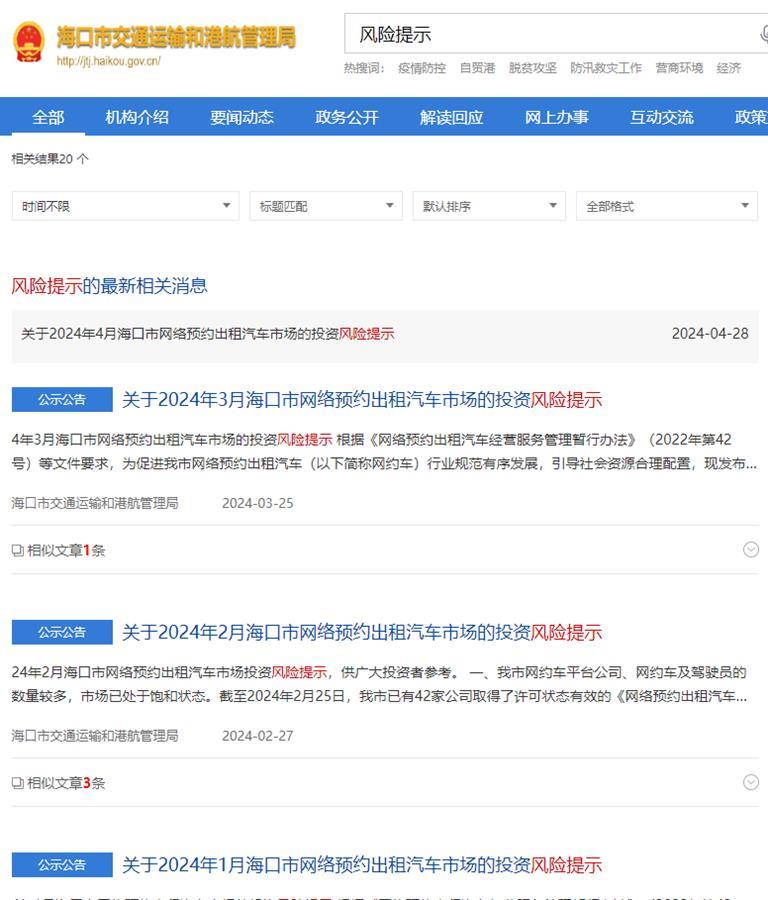This screenshot has height=900, width=768.
Task: Click the date 2024-02-27
Action: click(258, 736)
